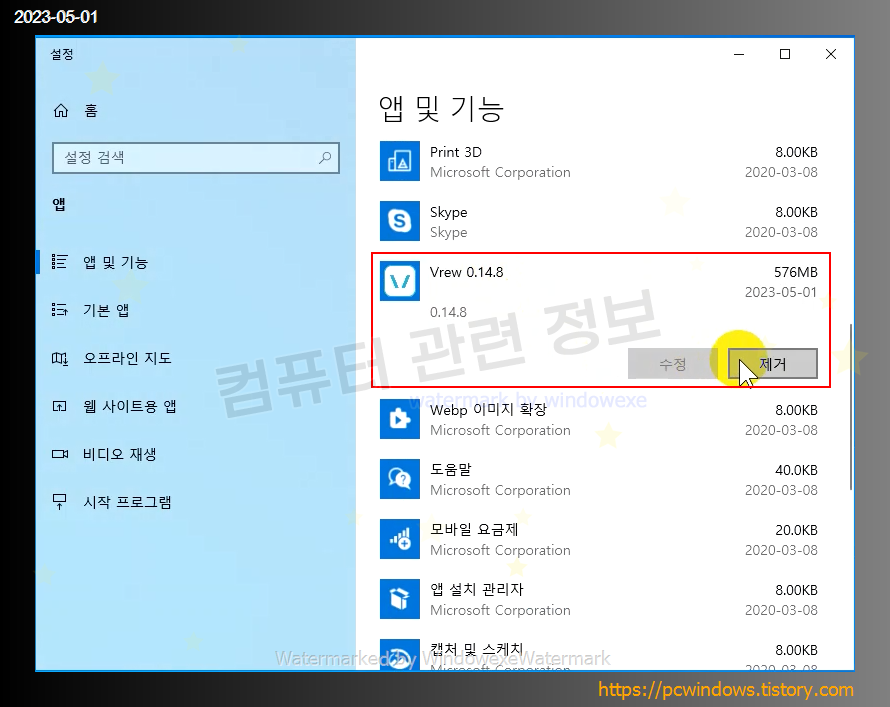This screenshot has width=890, height=707.
Task: Click the 앱 및 기능 page heading
Action: coord(441,108)
